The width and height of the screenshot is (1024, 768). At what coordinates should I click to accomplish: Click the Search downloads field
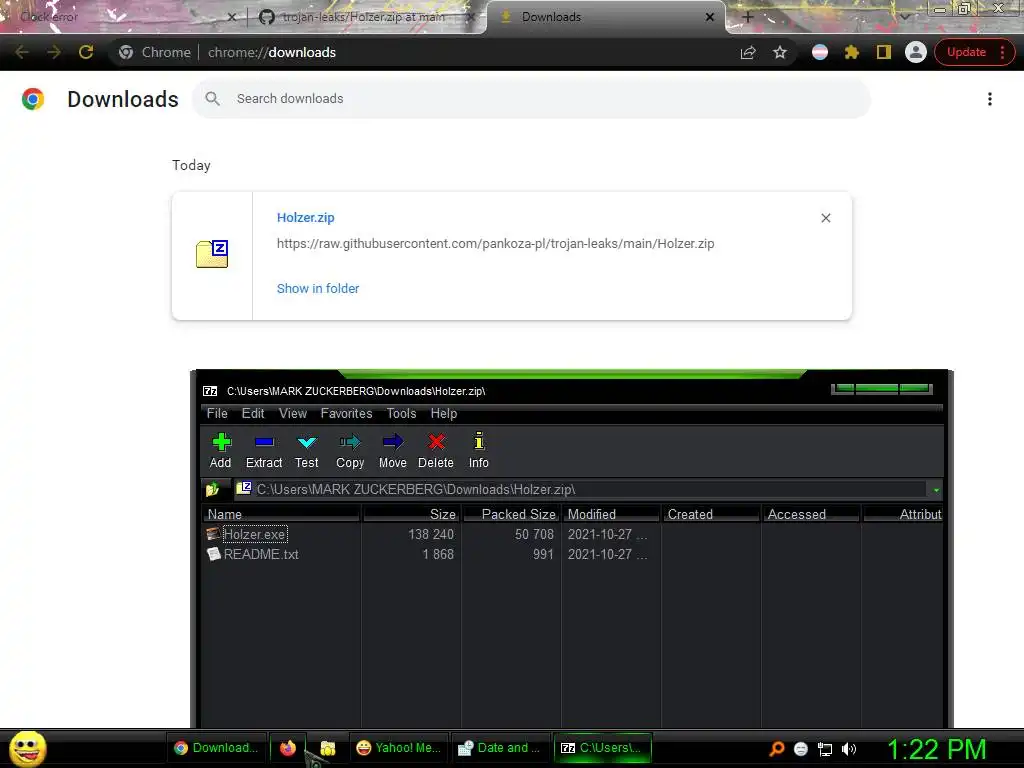[x=531, y=99]
